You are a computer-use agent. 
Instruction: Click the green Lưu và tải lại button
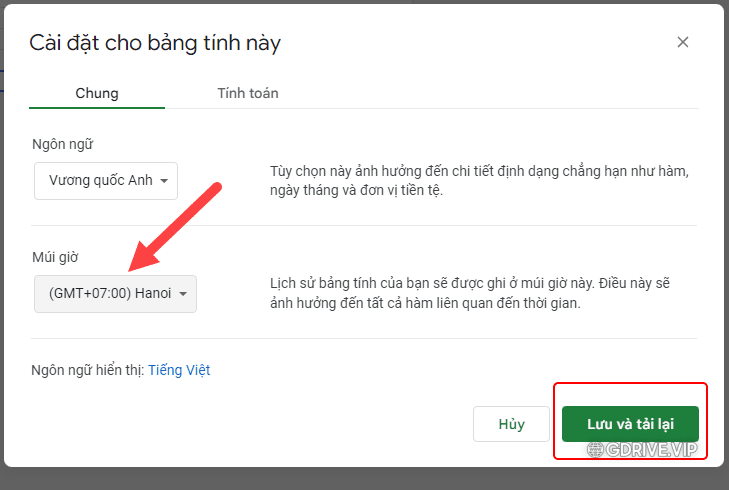[630, 424]
